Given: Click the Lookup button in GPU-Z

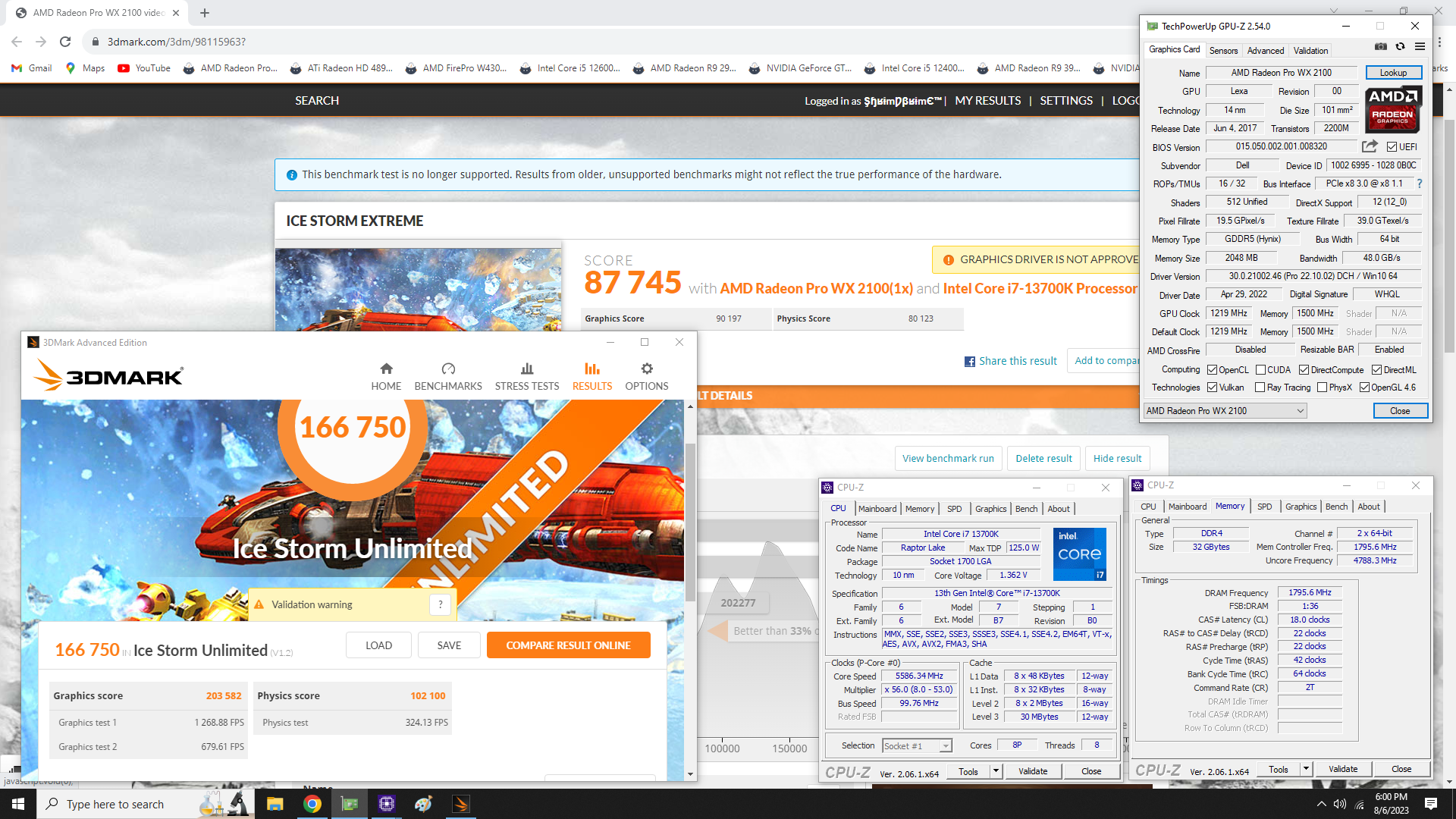Looking at the screenshot, I should (x=1393, y=73).
